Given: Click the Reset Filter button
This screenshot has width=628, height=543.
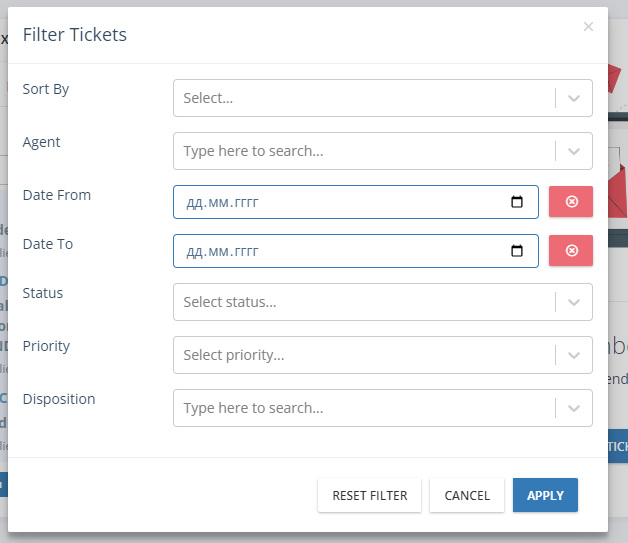Looking at the screenshot, I should pyautogui.click(x=369, y=495).
